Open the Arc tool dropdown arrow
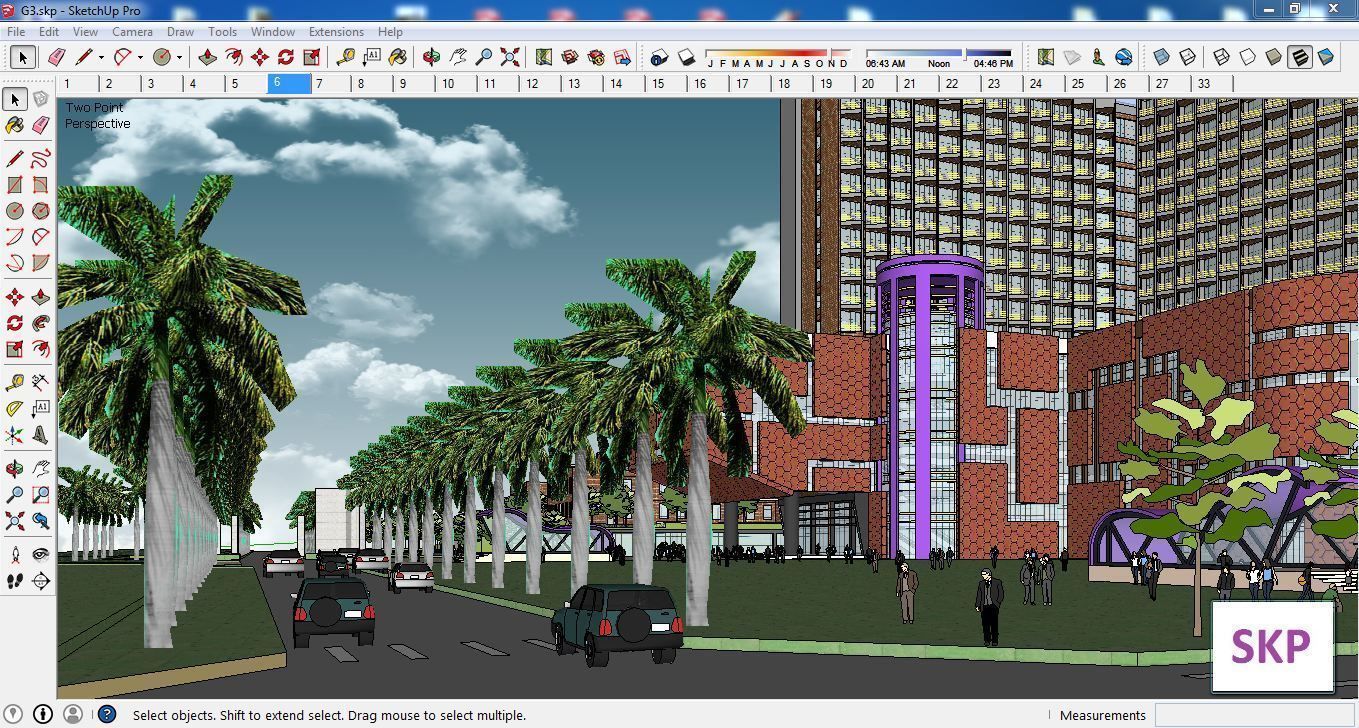Viewport: 1359px width, 728px height. 139,57
